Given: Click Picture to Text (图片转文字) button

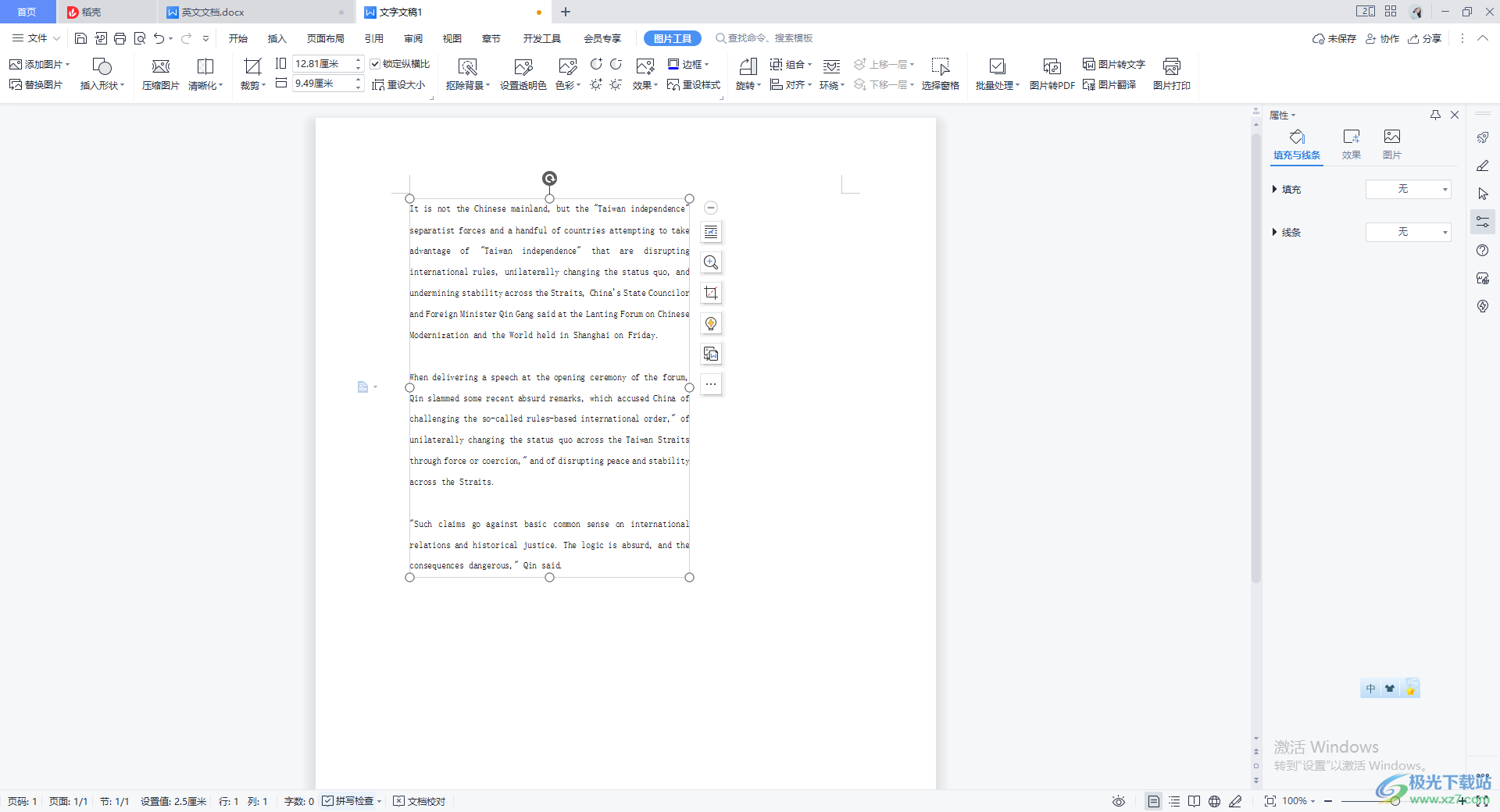Looking at the screenshot, I should tap(1113, 64).
